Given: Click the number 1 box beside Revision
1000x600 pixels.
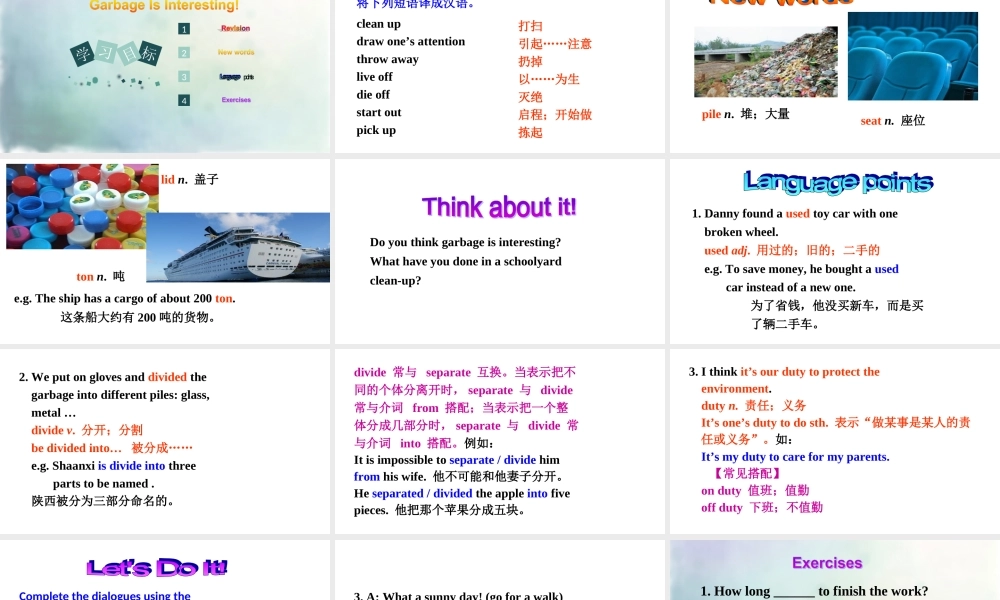Looking at the screenshot, I should [x=184, y=28].
